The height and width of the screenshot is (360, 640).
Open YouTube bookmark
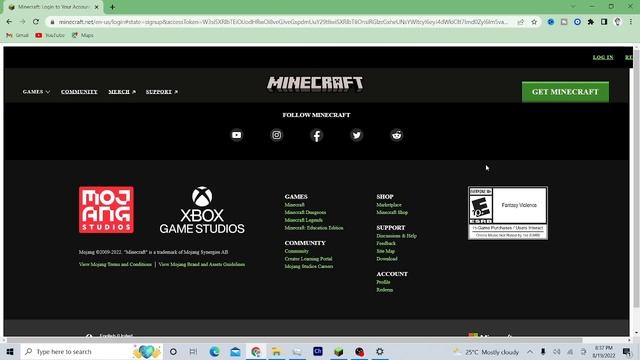(50, 36)
